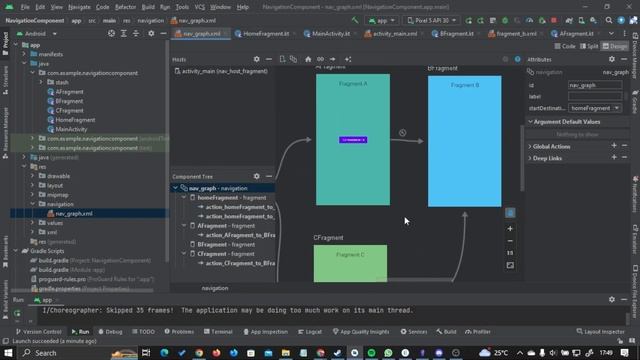Viewport: 640px width, 360px height.
Task: Click the Create deep link icon
Action: [x=320, y=59]
